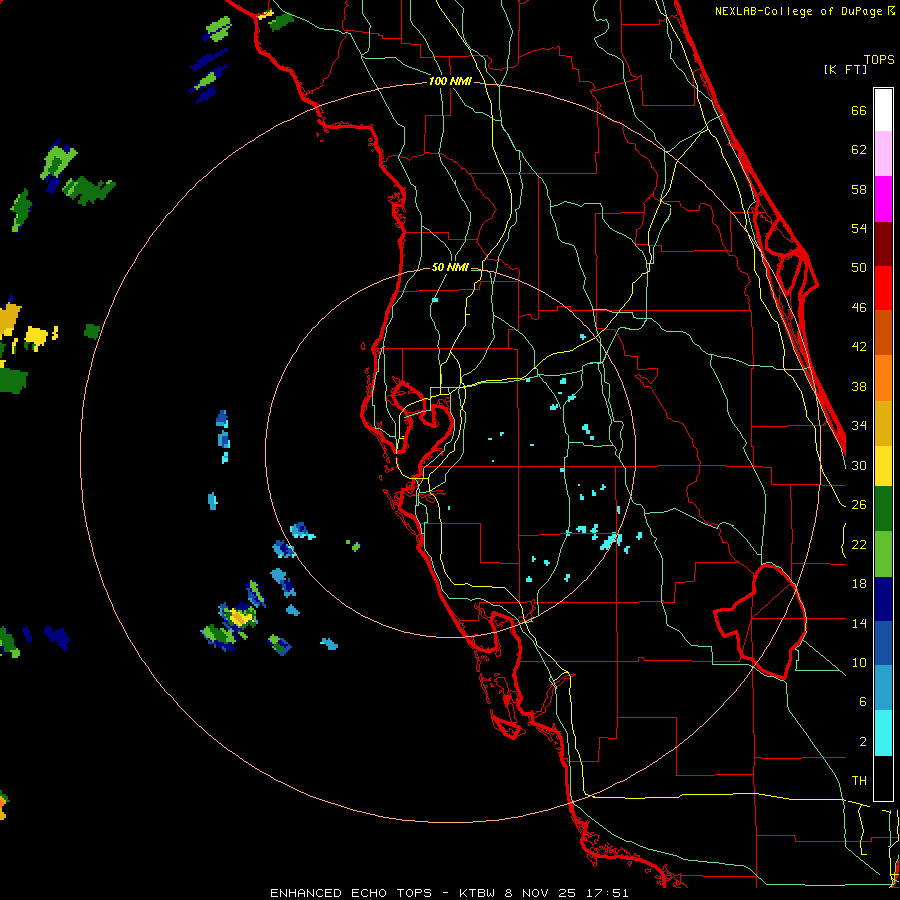Image resolution: width=900 pixels, height=900 pixels.
Task: Select the 6 scale label
Action: click(x=862, y=702)
